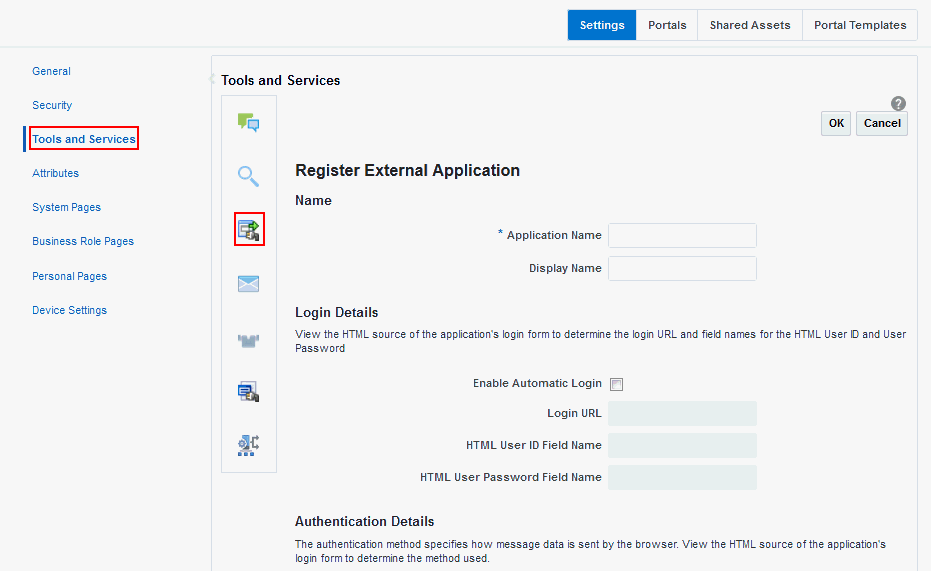Open the Discussions speech-bubble tool icon

tap(248, 123)
